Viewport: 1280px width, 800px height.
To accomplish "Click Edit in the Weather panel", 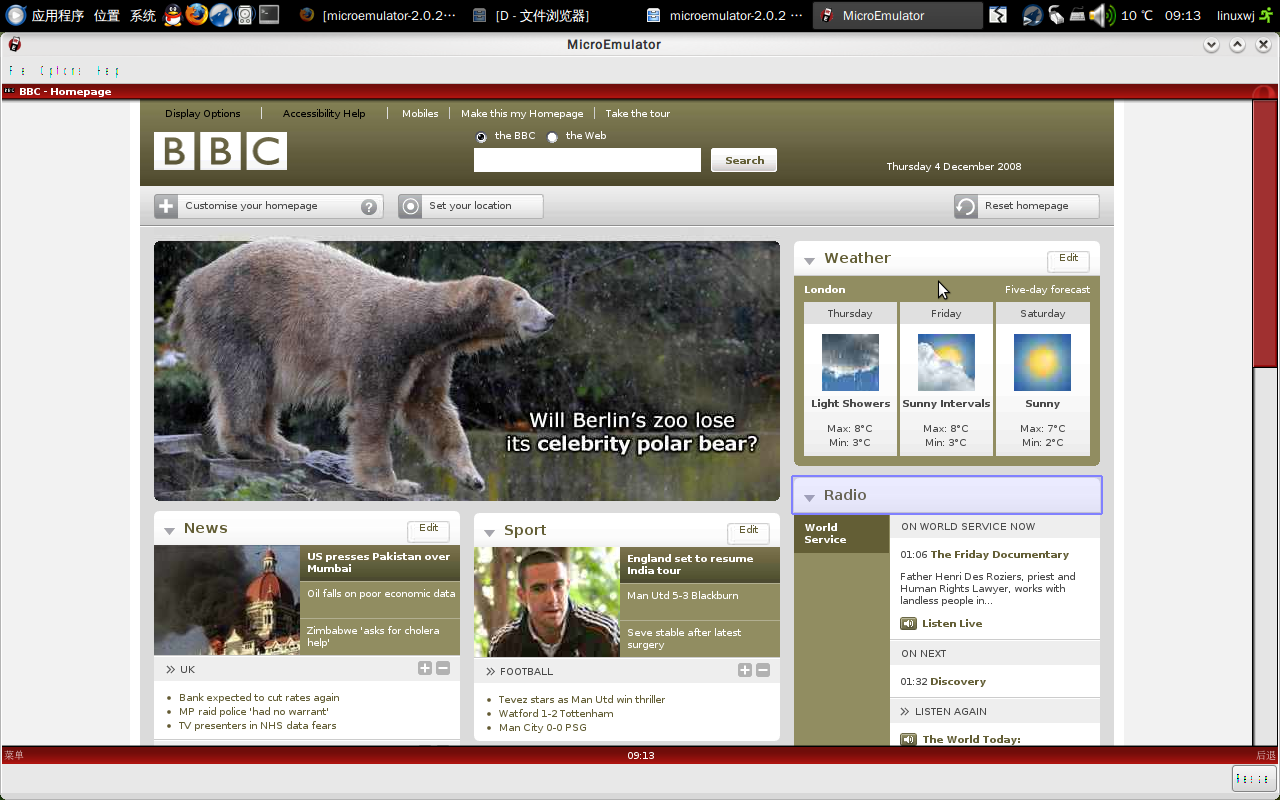I will [x=1068, y=259].
